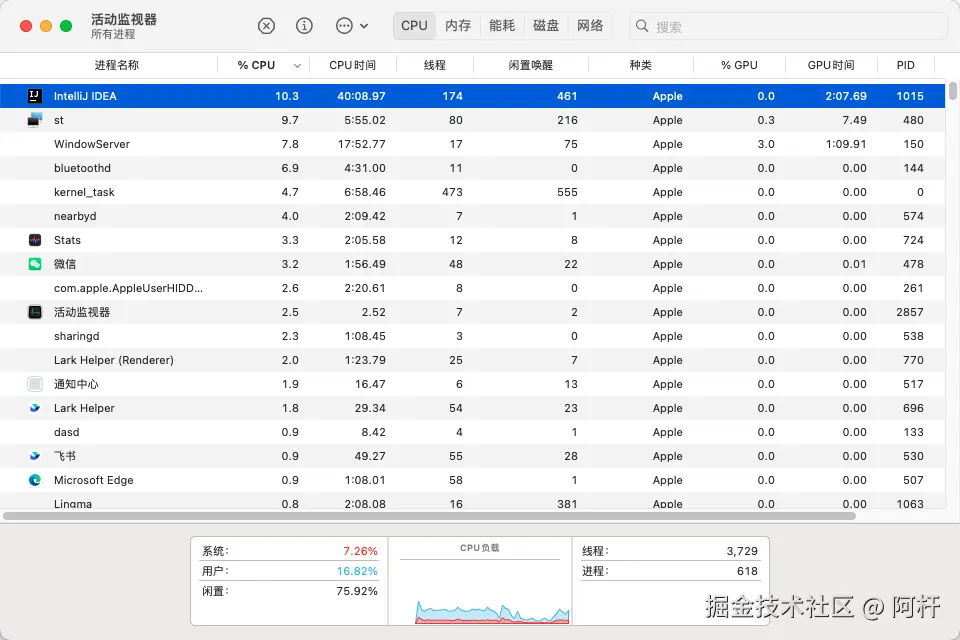The image size is (960, 640).
Task: Select the kernel_task process row
Action: [472, 192]
